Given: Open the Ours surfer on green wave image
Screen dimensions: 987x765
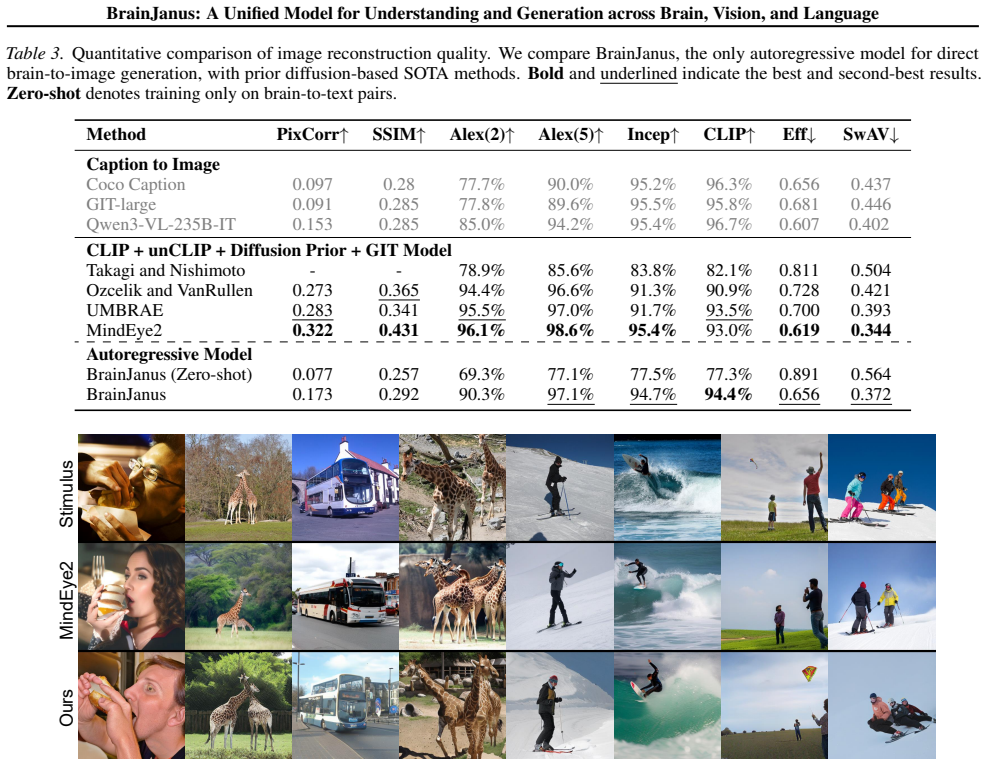Looking at the screenshot, I should click(x=667, y=705).
